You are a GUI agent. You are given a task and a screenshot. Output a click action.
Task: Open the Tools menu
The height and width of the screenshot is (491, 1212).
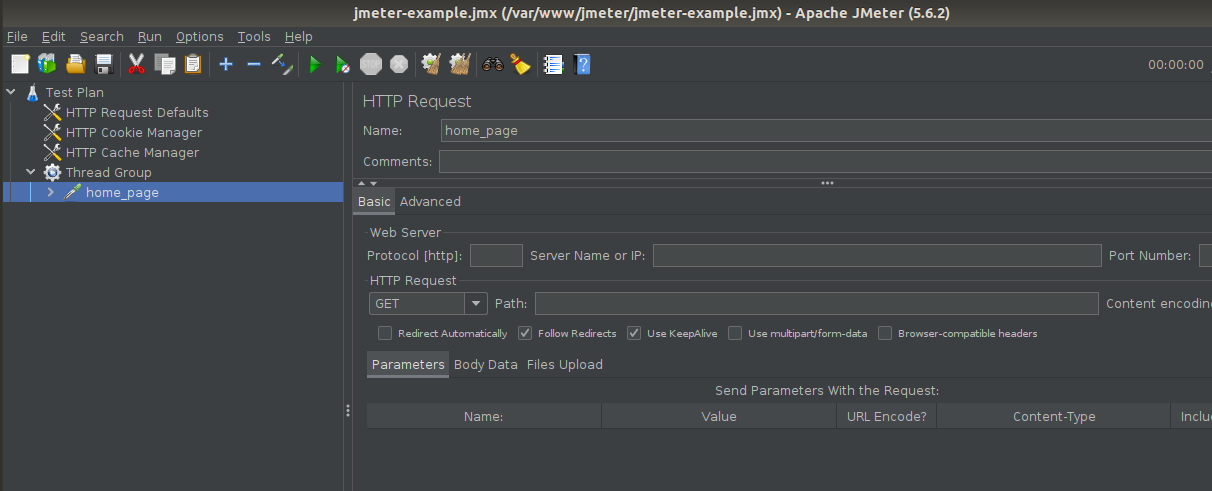point(254,36)
